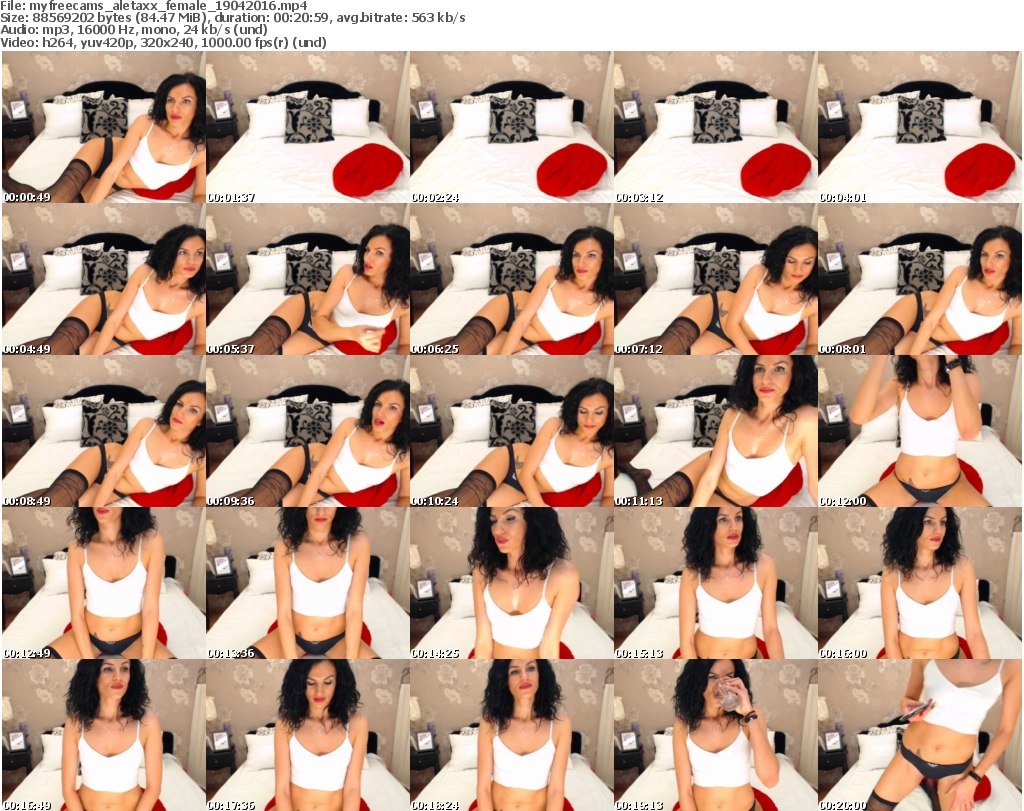Pick the frame stamped 00:08:49
1024x811 pixels.
(104, 431)
